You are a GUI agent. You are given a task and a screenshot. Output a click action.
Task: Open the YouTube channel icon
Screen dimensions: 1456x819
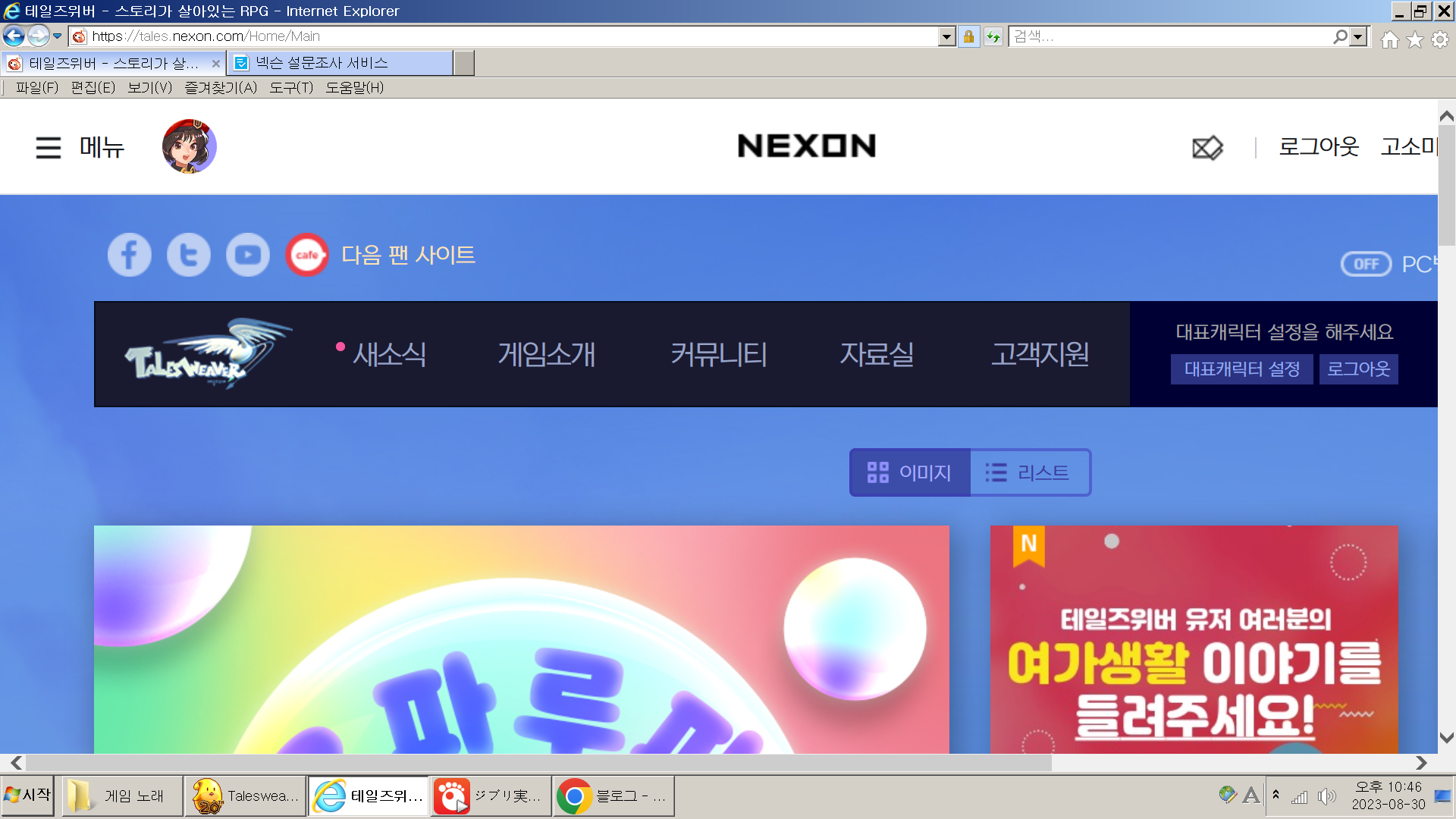click(248, 255)
